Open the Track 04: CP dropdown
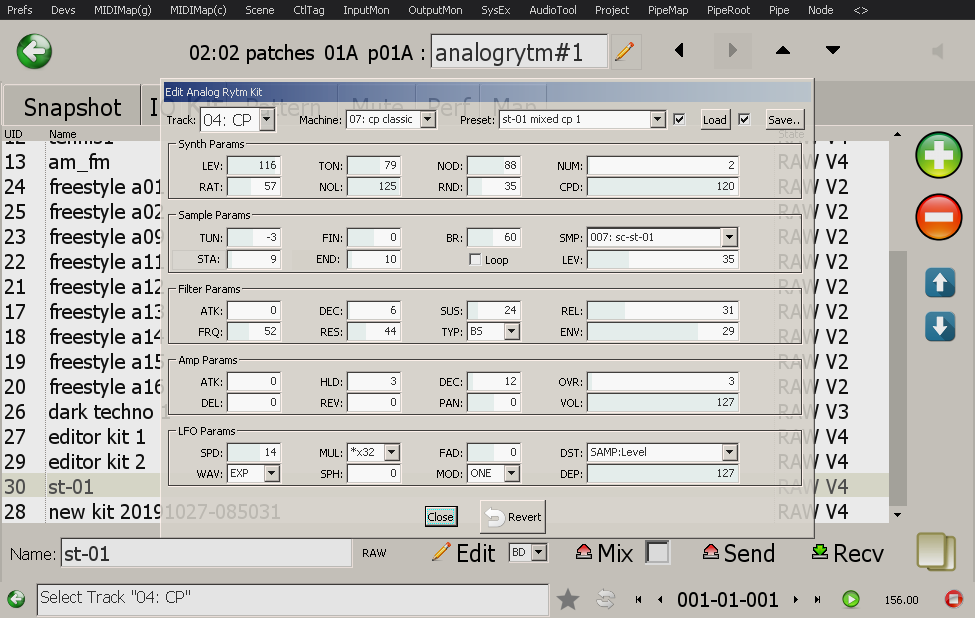975x618 pixels. (266, 120)
